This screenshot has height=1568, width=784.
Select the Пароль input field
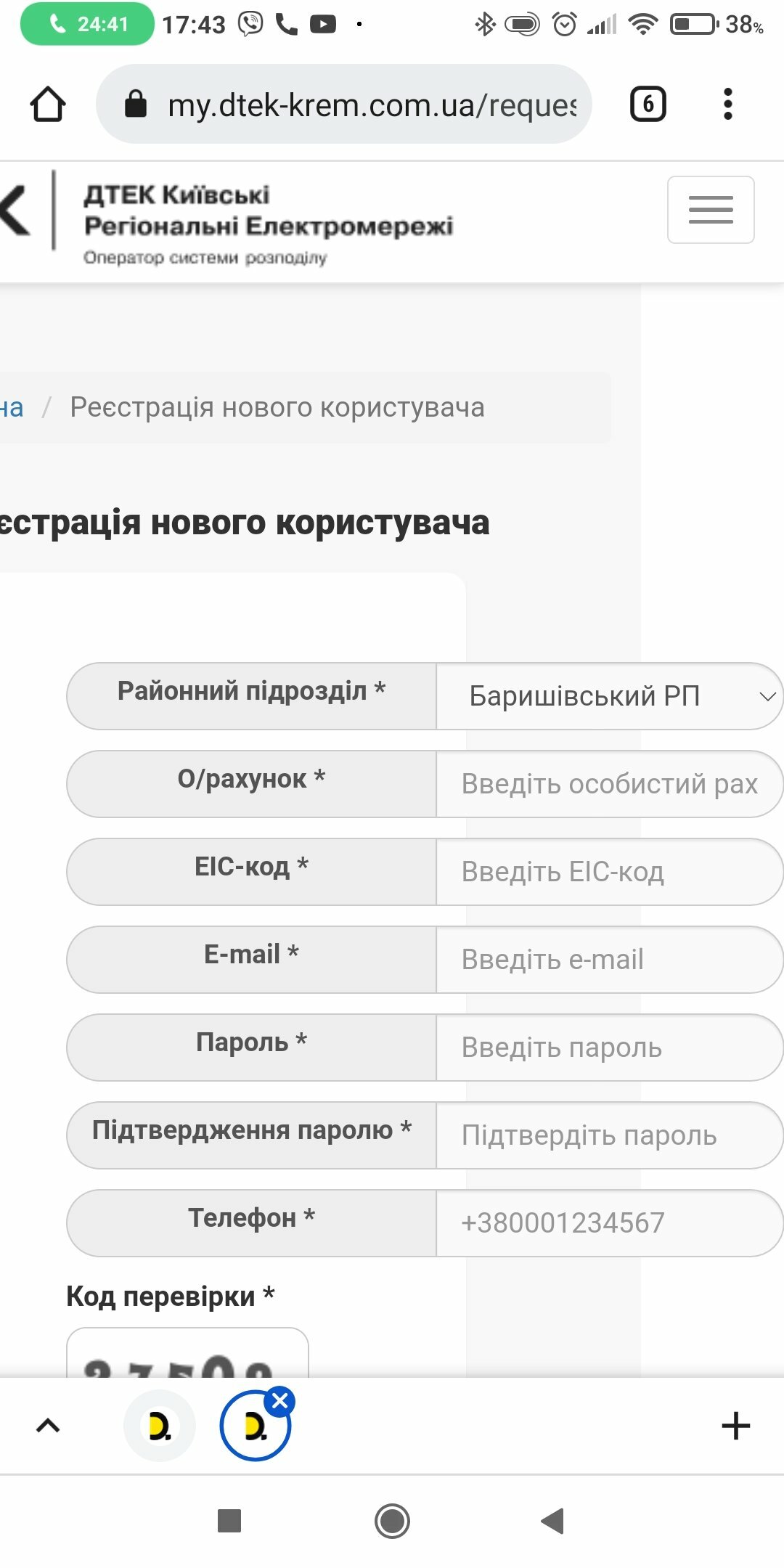tap(610, 1048)
